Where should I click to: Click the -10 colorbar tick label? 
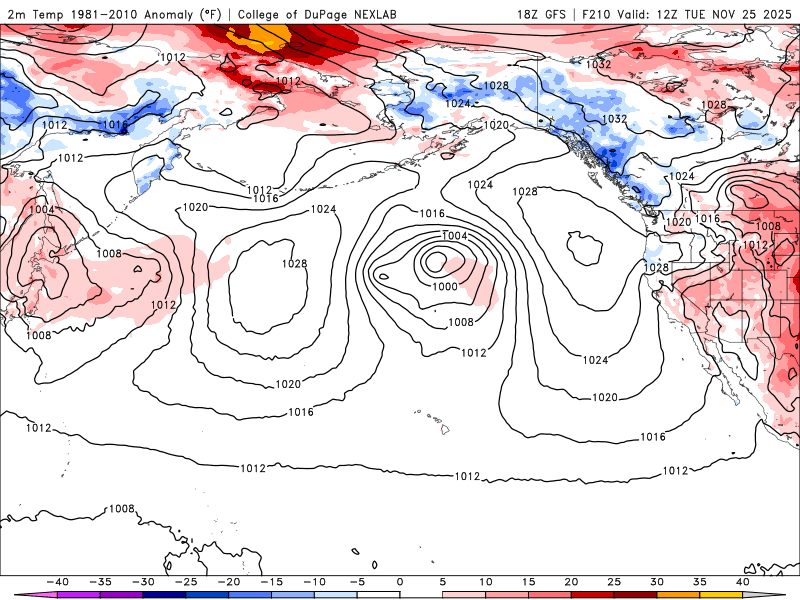coord(315,582)
